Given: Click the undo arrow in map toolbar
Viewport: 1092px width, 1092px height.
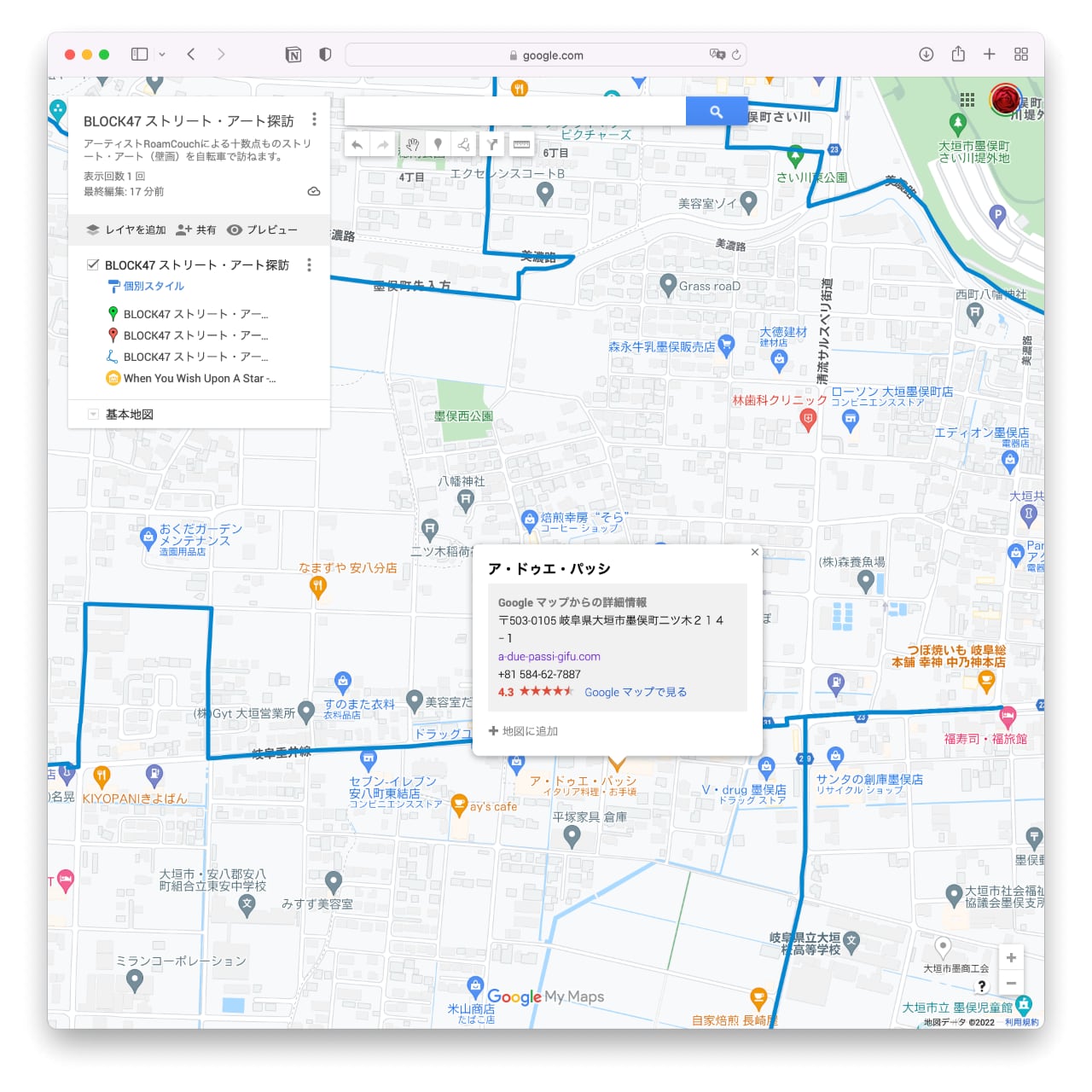Looking at the screenshot, I should point(357,145).
